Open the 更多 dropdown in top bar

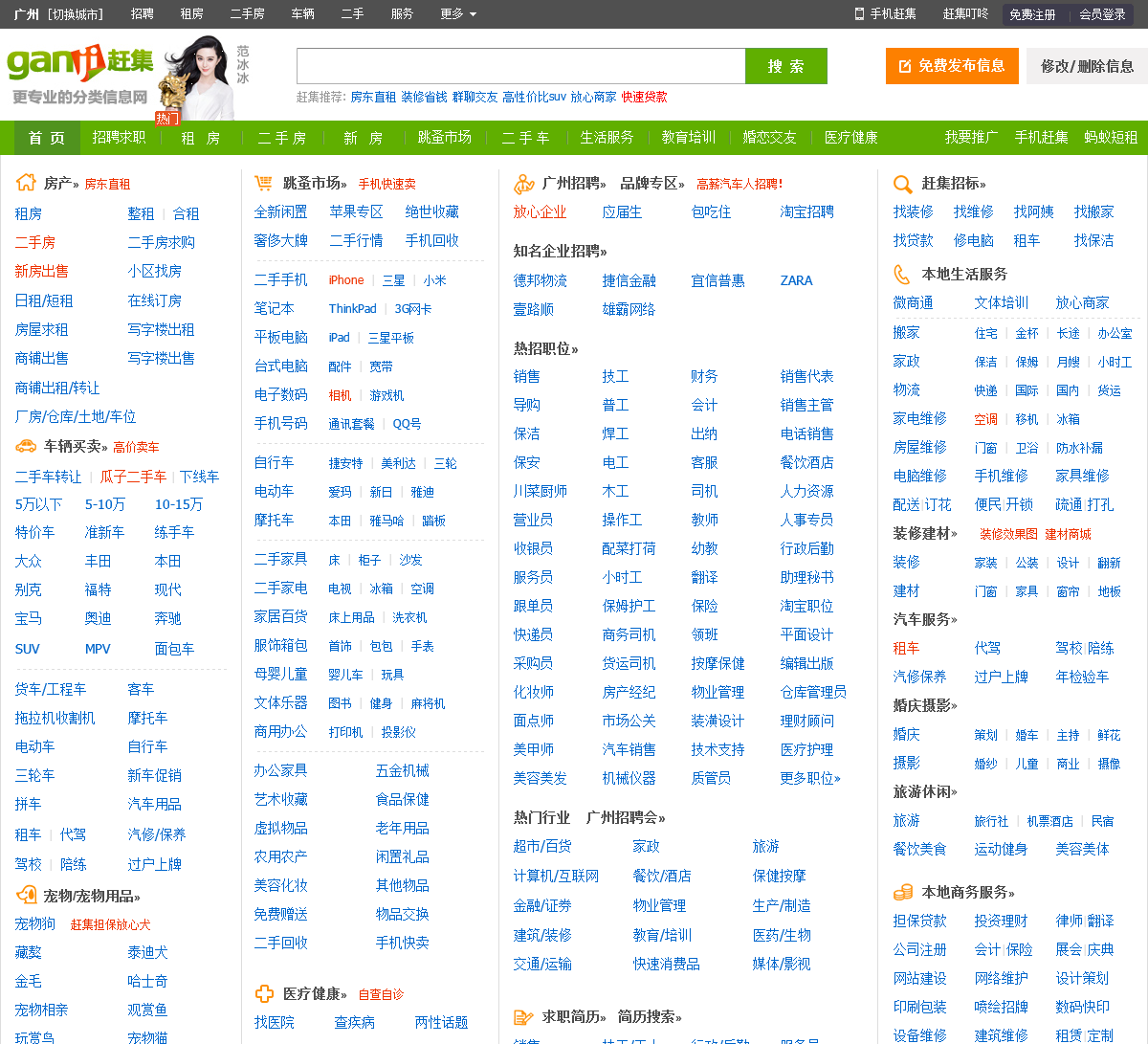(x=458, y=13)
